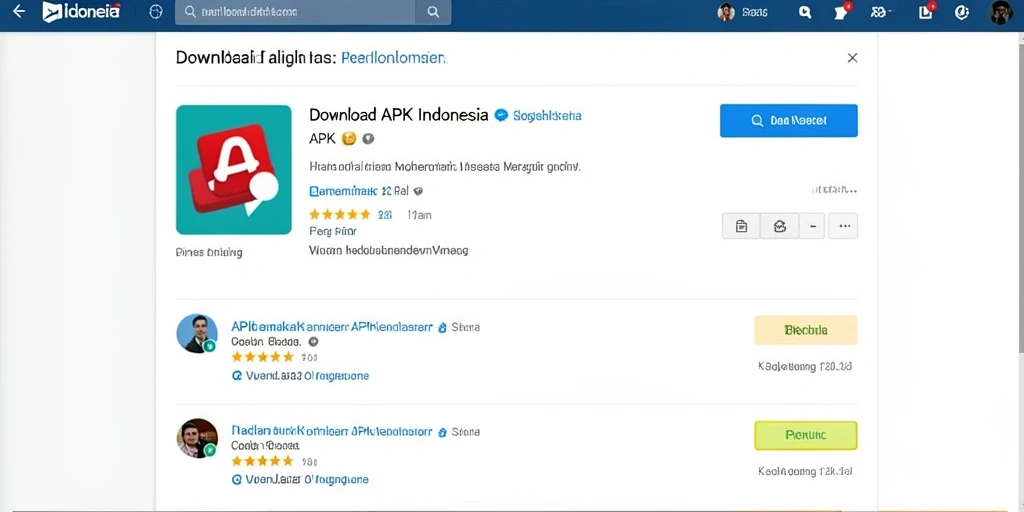The width and height of the screenshot is (1024, 512).
Task: Open the red A app thumbnail
Action: pyautogui.click(x=234, y=170)
